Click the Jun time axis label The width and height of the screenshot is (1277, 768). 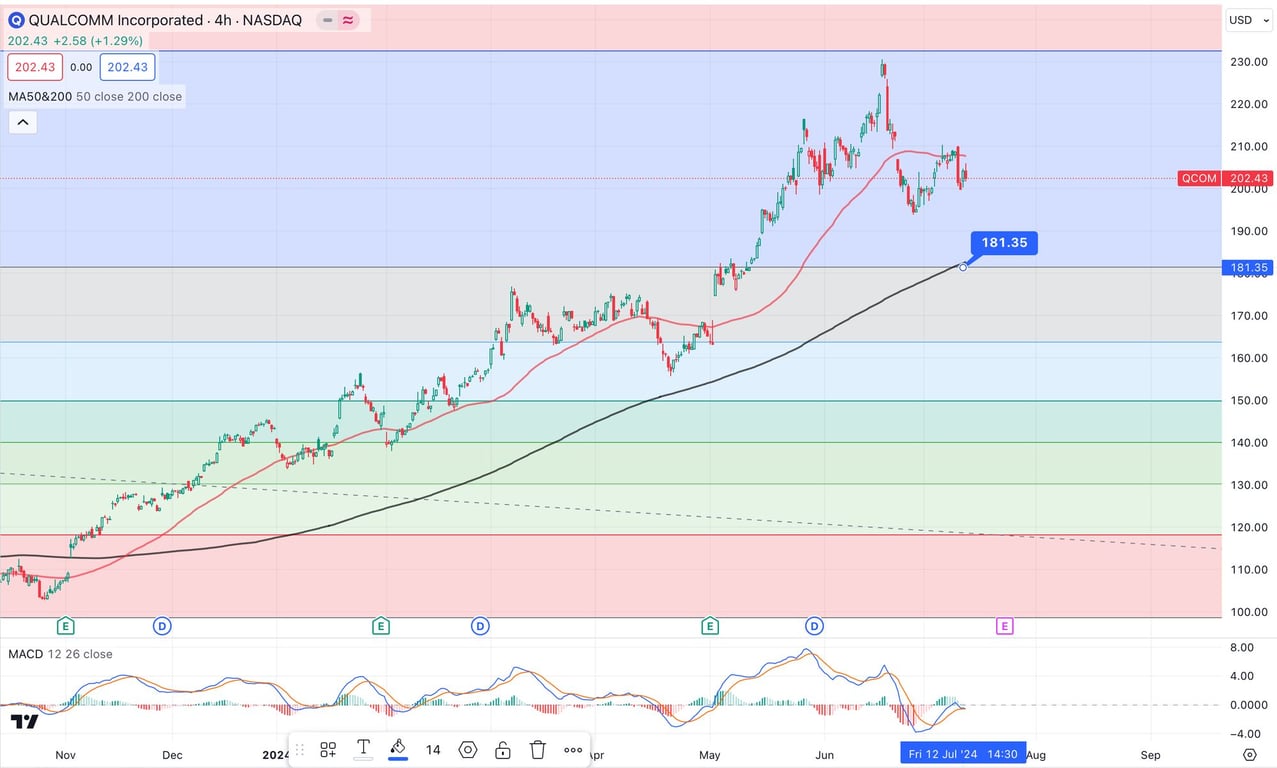pyautogui.click(x=825, y=755)
